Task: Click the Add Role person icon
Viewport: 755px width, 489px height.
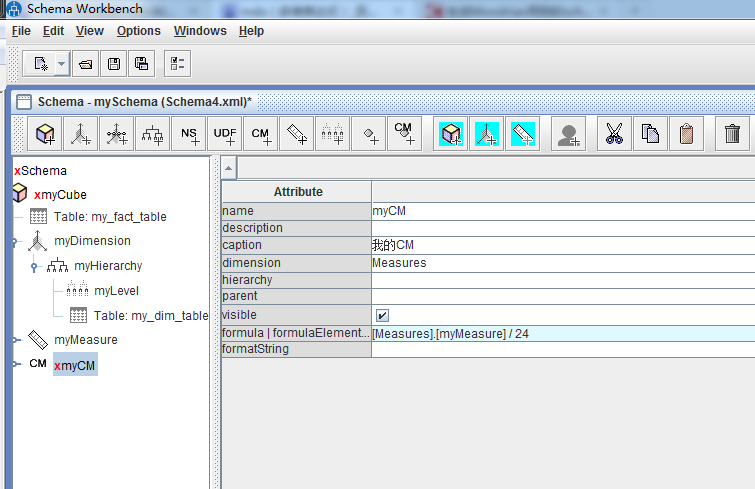Action: (x=569, y=134)
